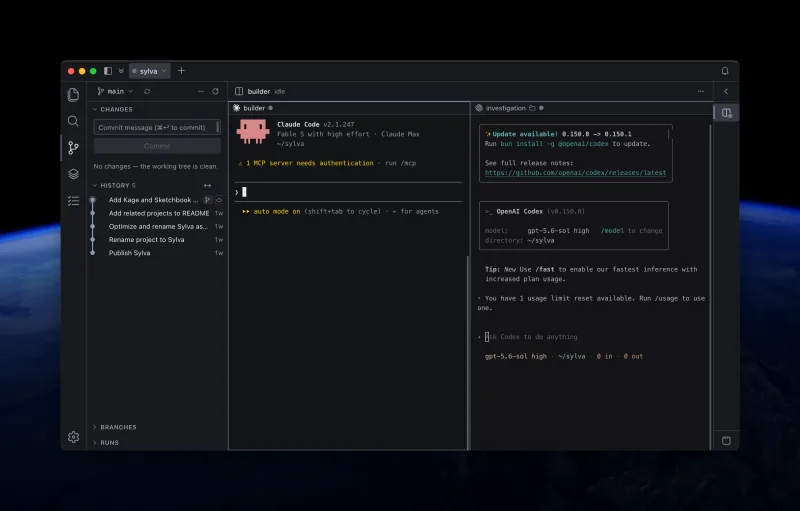This screenshot has height=511, width=800.
Task: Select the Source Control branch sidebar icon
Action: click(73, 148)
